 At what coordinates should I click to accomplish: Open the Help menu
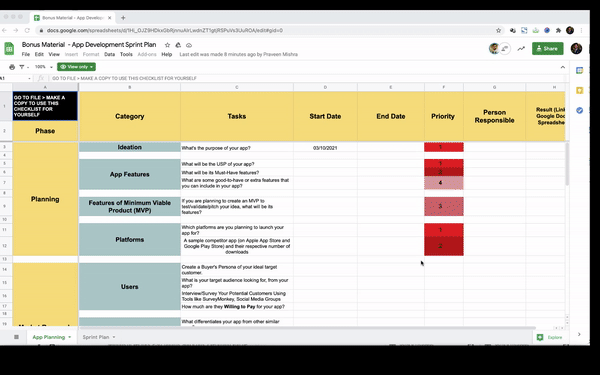click(x=166, y=54)
